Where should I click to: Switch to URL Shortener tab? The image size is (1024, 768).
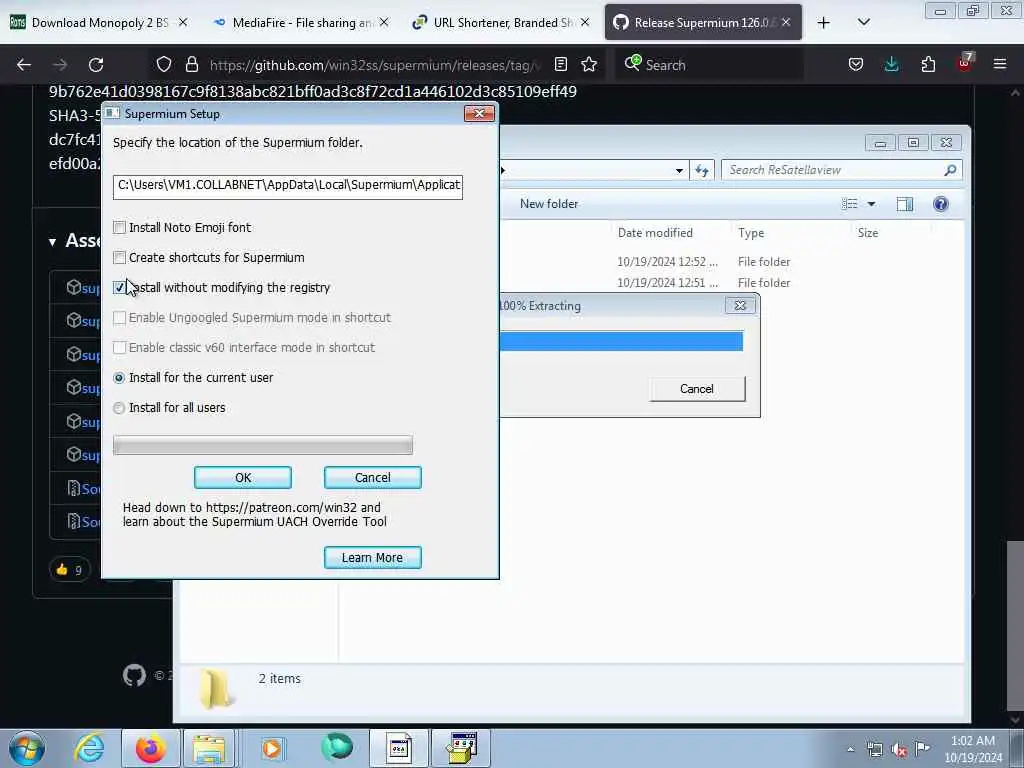pyautogui.click(x=501, y=22)
